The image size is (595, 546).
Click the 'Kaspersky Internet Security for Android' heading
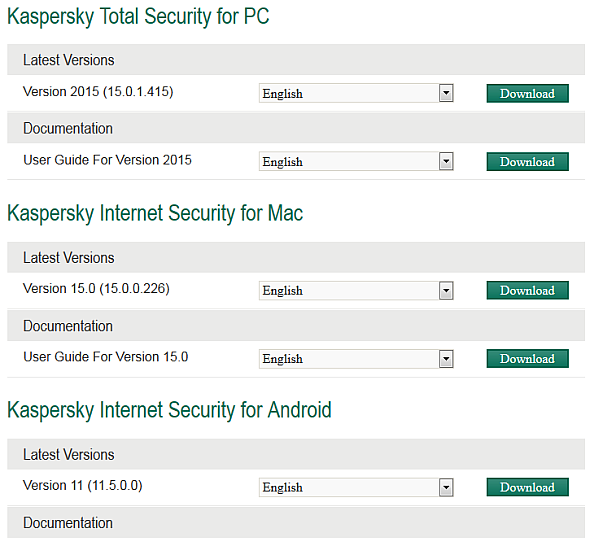(x=169, y=410)
